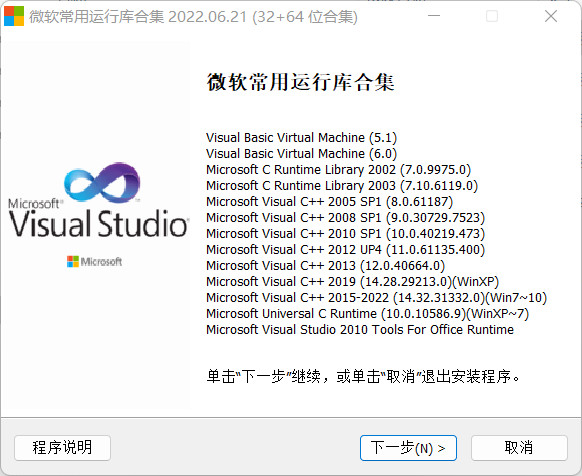582x476 pixels.
Task: Click the 下一步(N) > button
Action: coord(408,448)
